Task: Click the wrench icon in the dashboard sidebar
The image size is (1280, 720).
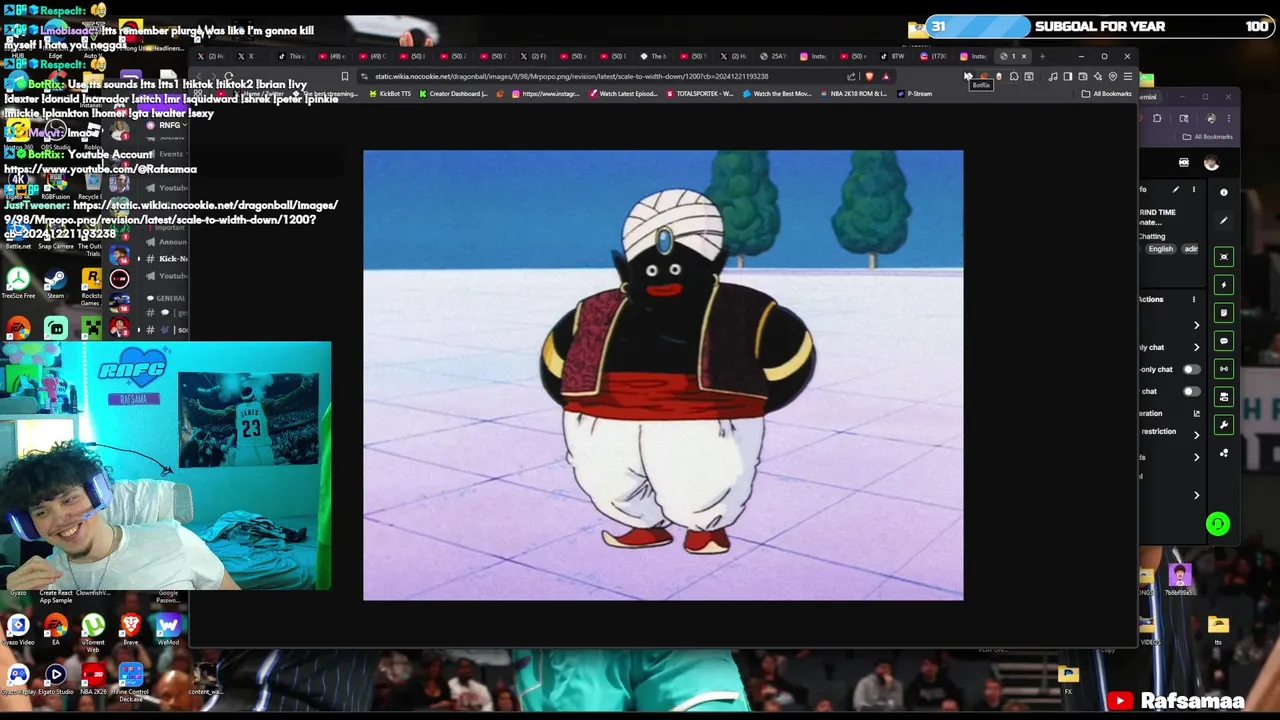Action: [1224, 425]
